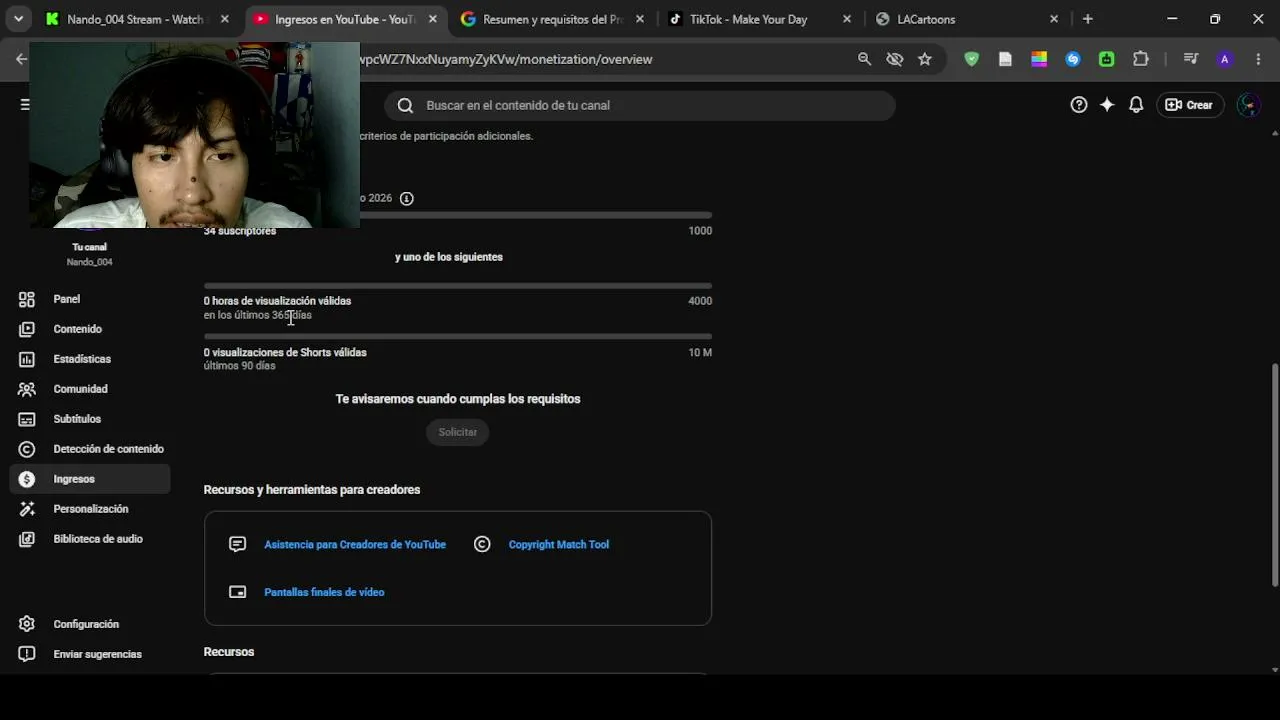Open the Chrome three-dot menu
The height and width of the screenshot is (720, 1280).
tap(1259, 59)
